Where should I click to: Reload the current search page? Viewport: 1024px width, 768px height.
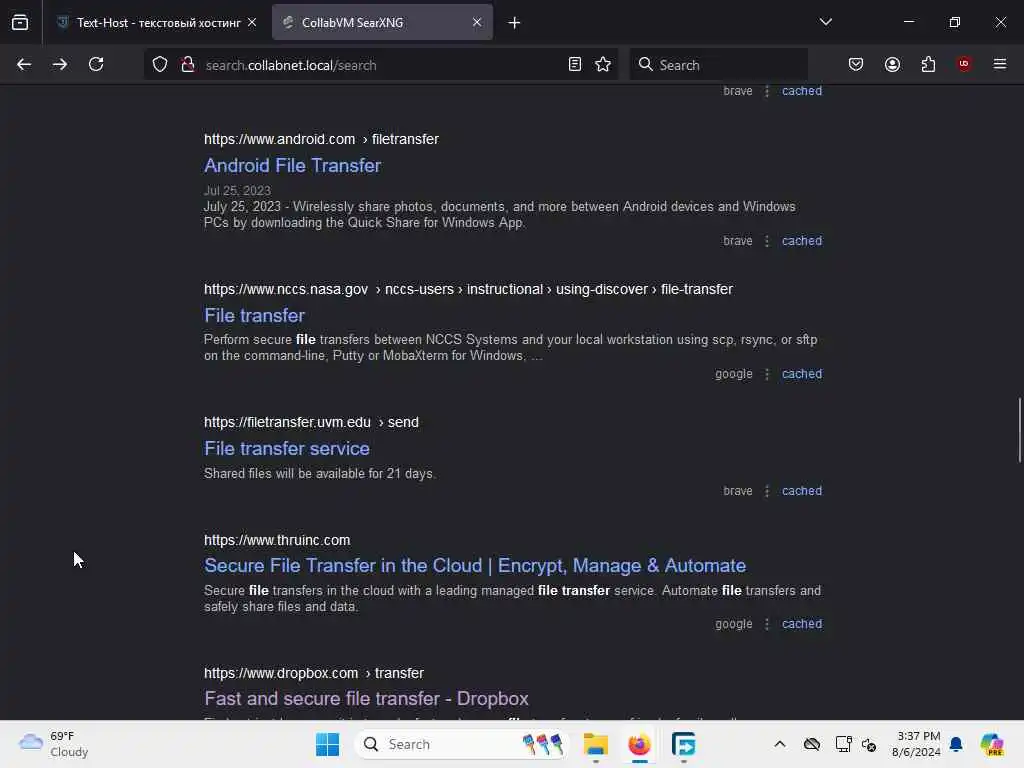coord(96,65)
